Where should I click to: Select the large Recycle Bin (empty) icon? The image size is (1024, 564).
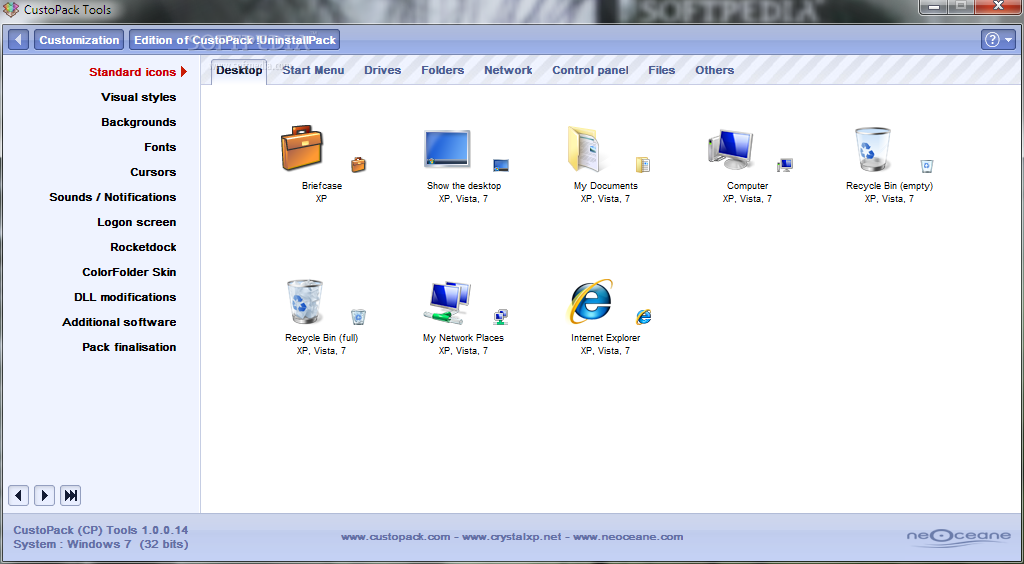(x=873, y=149)
